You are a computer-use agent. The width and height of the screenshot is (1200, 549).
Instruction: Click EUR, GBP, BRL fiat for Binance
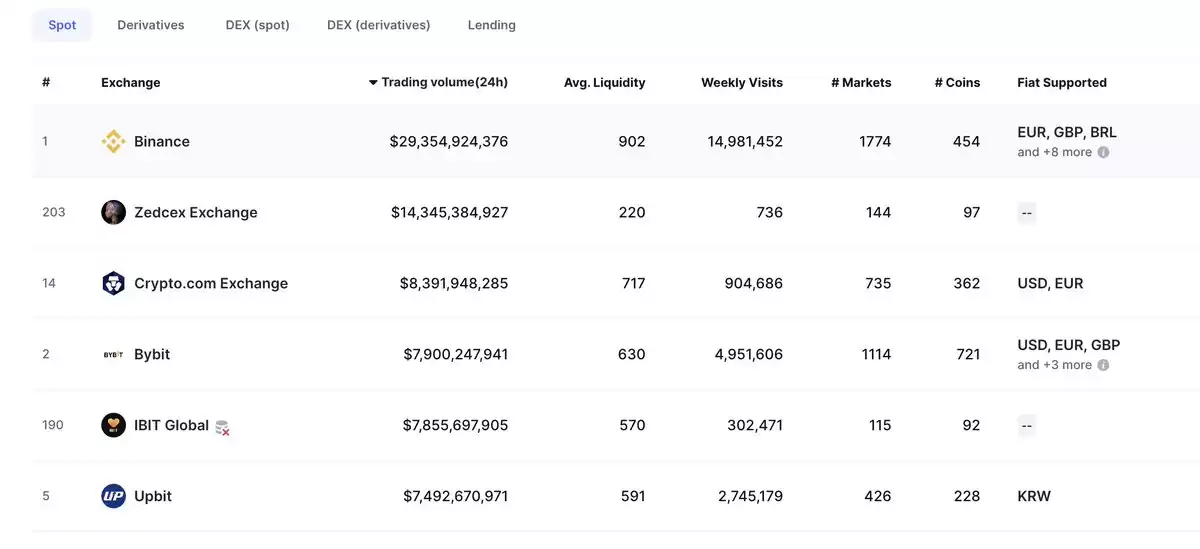pos(1067,132)
